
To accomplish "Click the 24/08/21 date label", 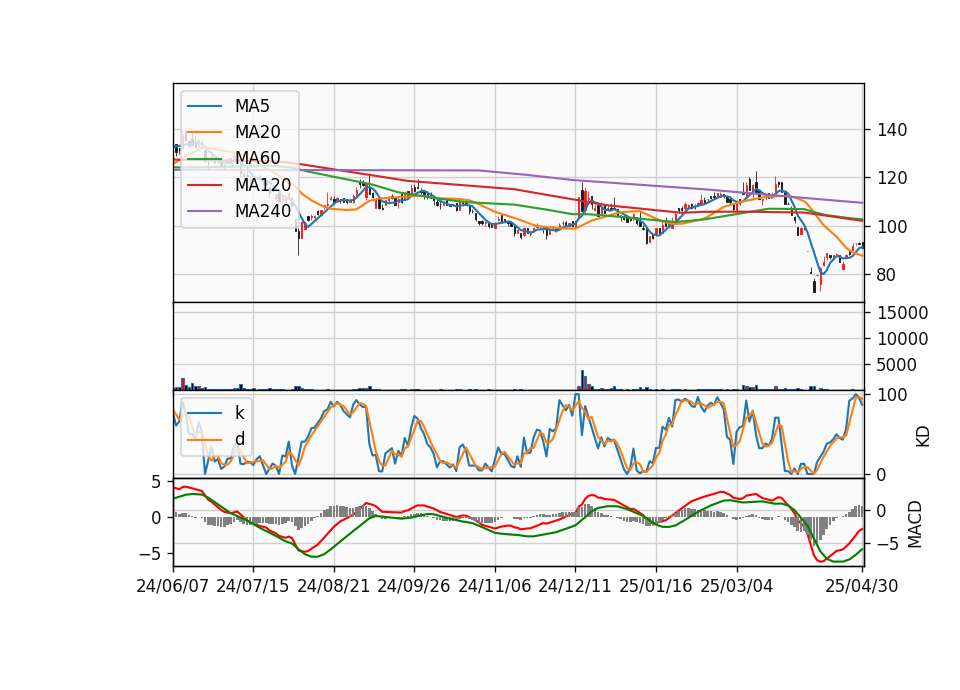I will pyautogui.click(x=334, y=586).
